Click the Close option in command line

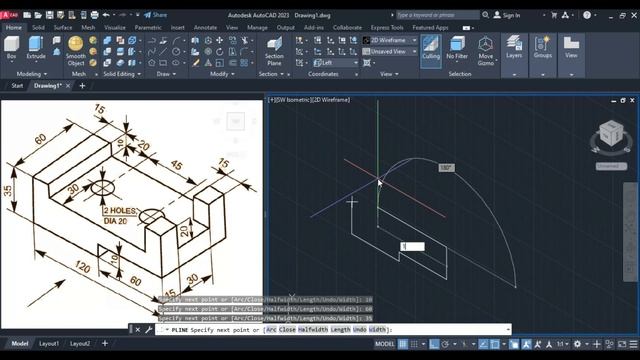[287, 329]
